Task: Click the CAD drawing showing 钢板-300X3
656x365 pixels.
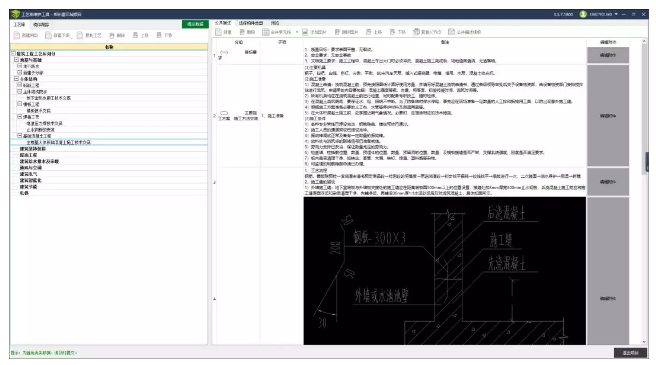Action: click(445, 271)
